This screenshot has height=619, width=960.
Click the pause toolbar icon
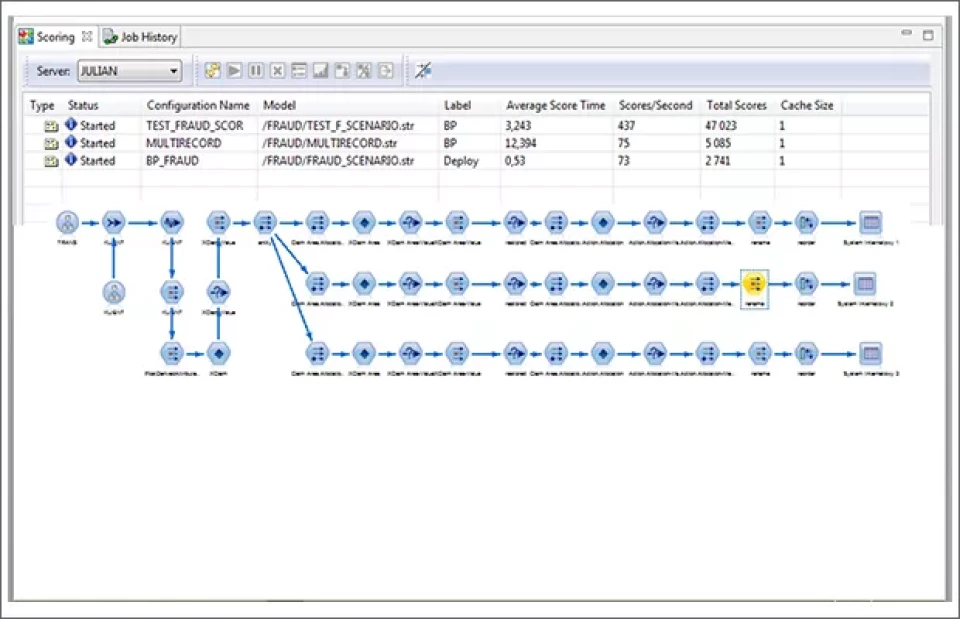256,71
